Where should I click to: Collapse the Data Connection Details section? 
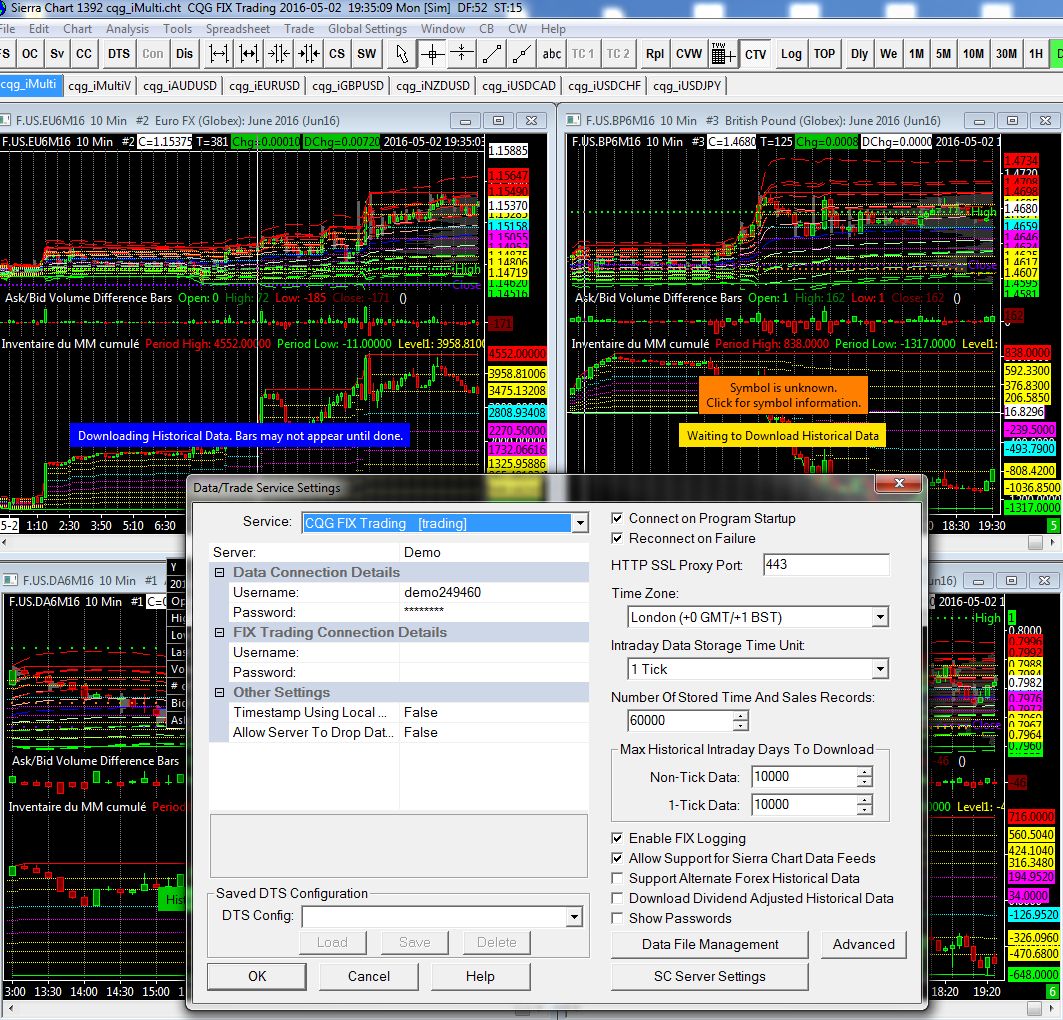tap(220, 572)
